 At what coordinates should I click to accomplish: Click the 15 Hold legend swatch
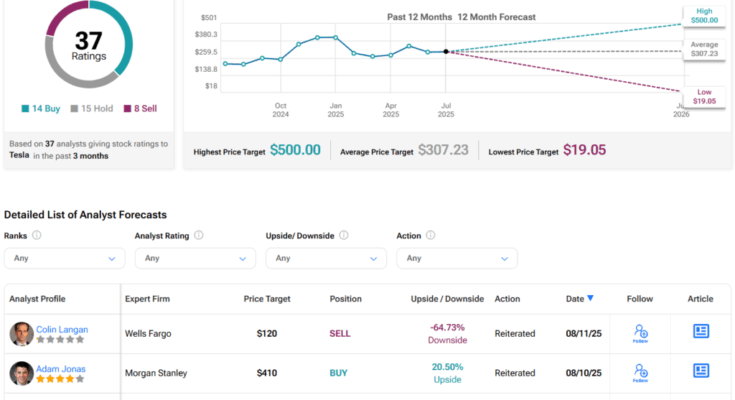coord(74,109)
